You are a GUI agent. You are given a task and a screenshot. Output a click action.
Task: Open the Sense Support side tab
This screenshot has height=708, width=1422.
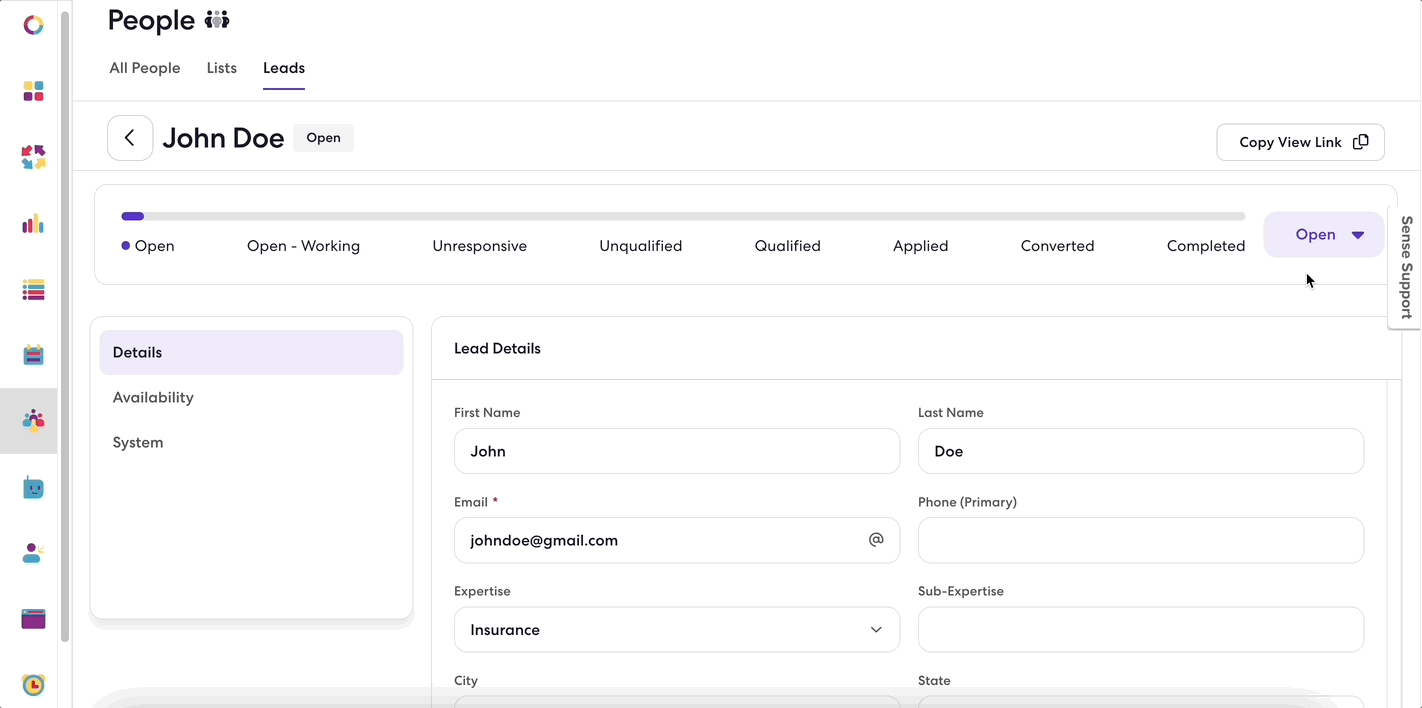(1405, 267)
